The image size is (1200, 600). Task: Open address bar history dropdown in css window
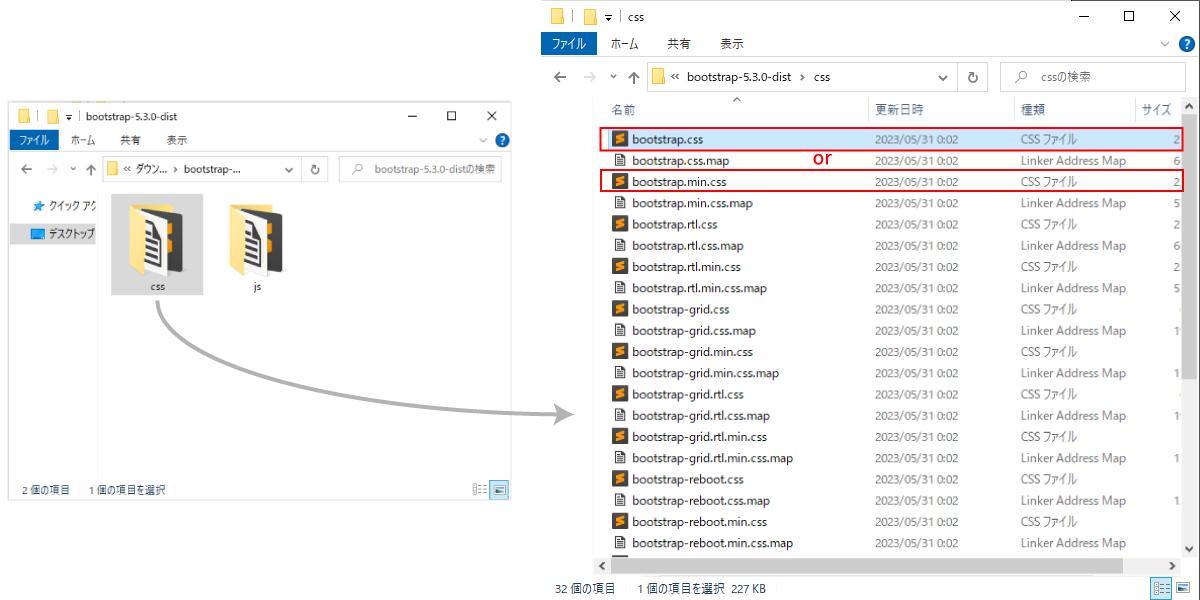(944, 77)
